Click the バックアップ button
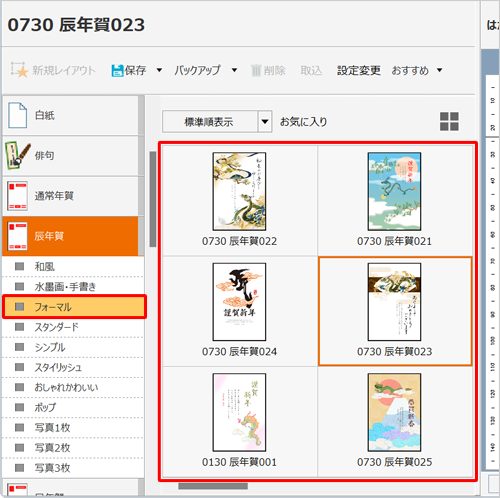500x498 pixels. [x=197, y=70]
